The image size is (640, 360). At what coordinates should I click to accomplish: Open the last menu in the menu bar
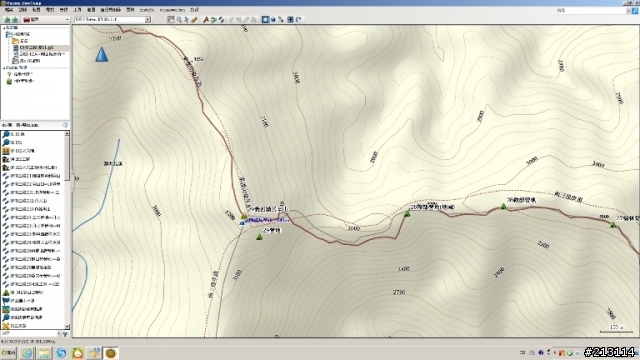[195, 9]
